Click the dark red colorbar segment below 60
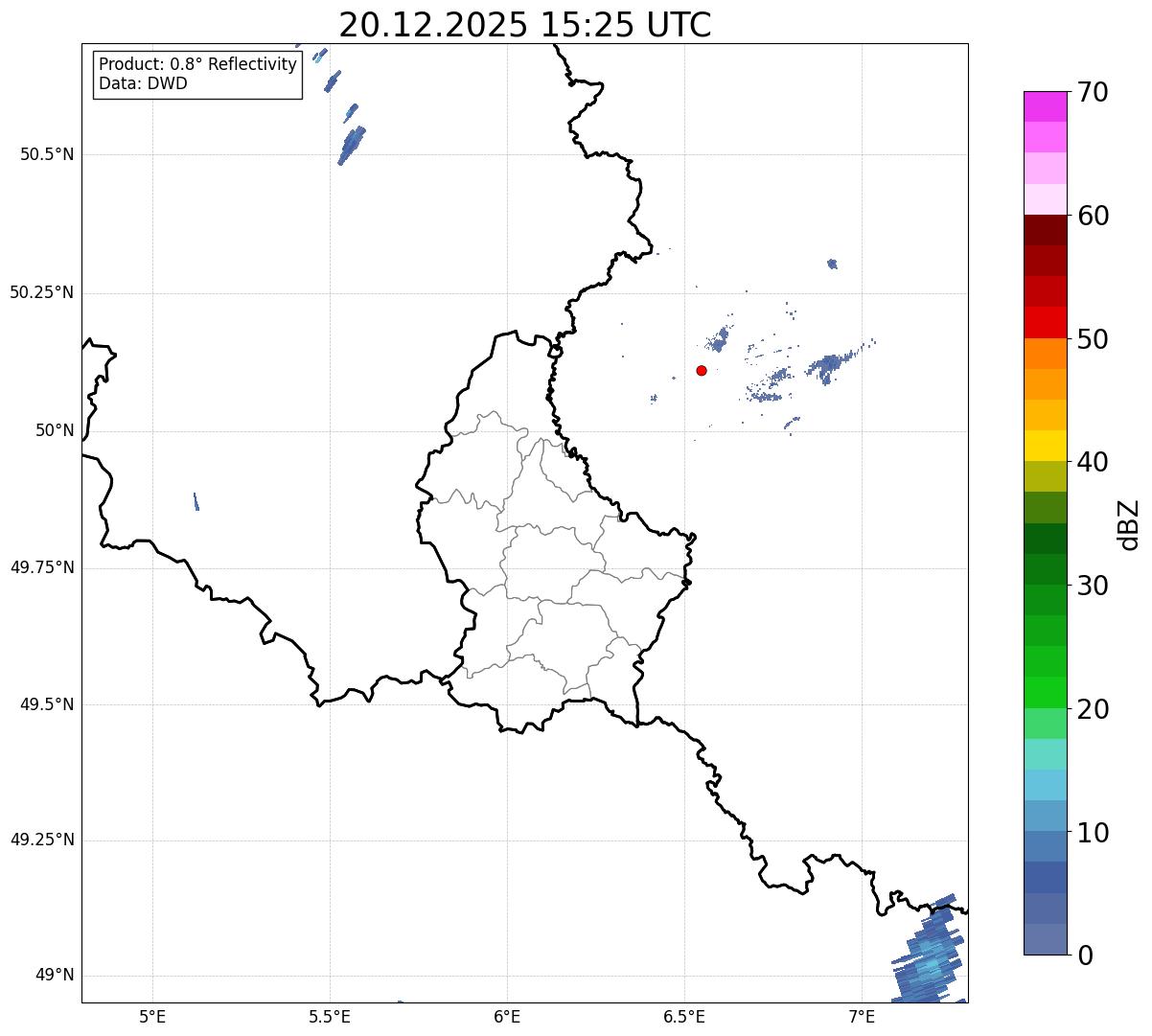Image resolution: width=1152 pixels, height=1036 pixels. pos(1045,230)
